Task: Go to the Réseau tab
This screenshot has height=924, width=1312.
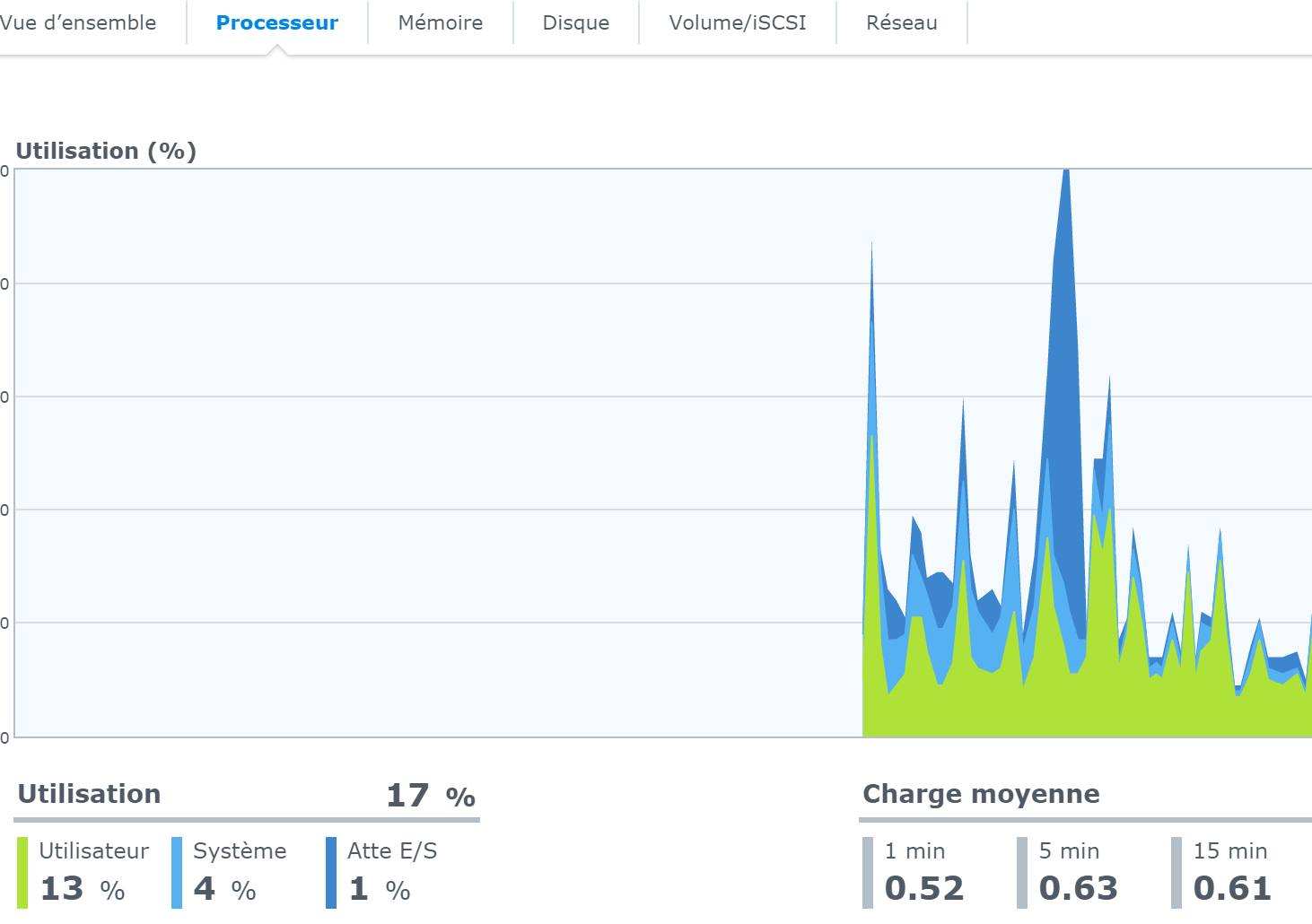Action: pos(901,22)
